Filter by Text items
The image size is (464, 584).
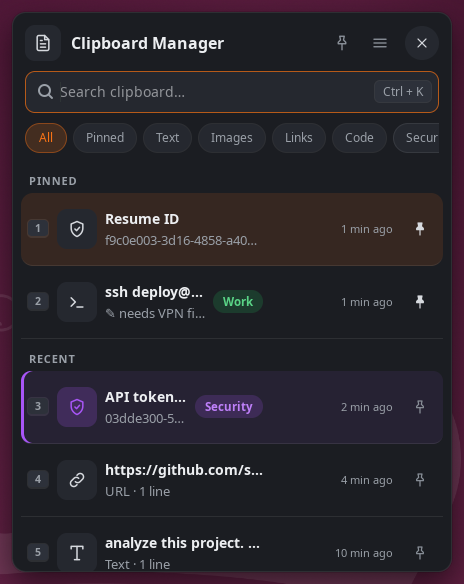pyautogui.click(x=168, y=138)
